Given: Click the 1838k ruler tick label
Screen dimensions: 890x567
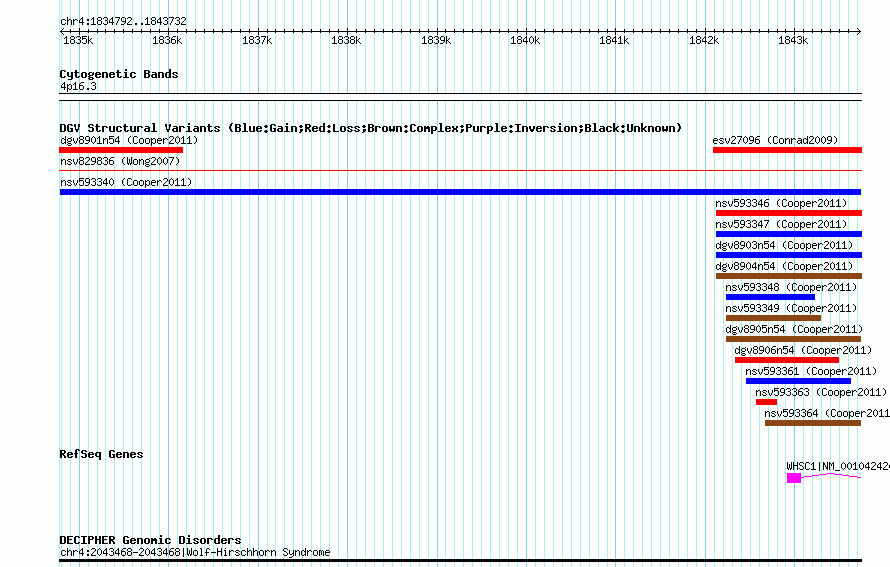Looking at the screenshot, I should [346, 40].
